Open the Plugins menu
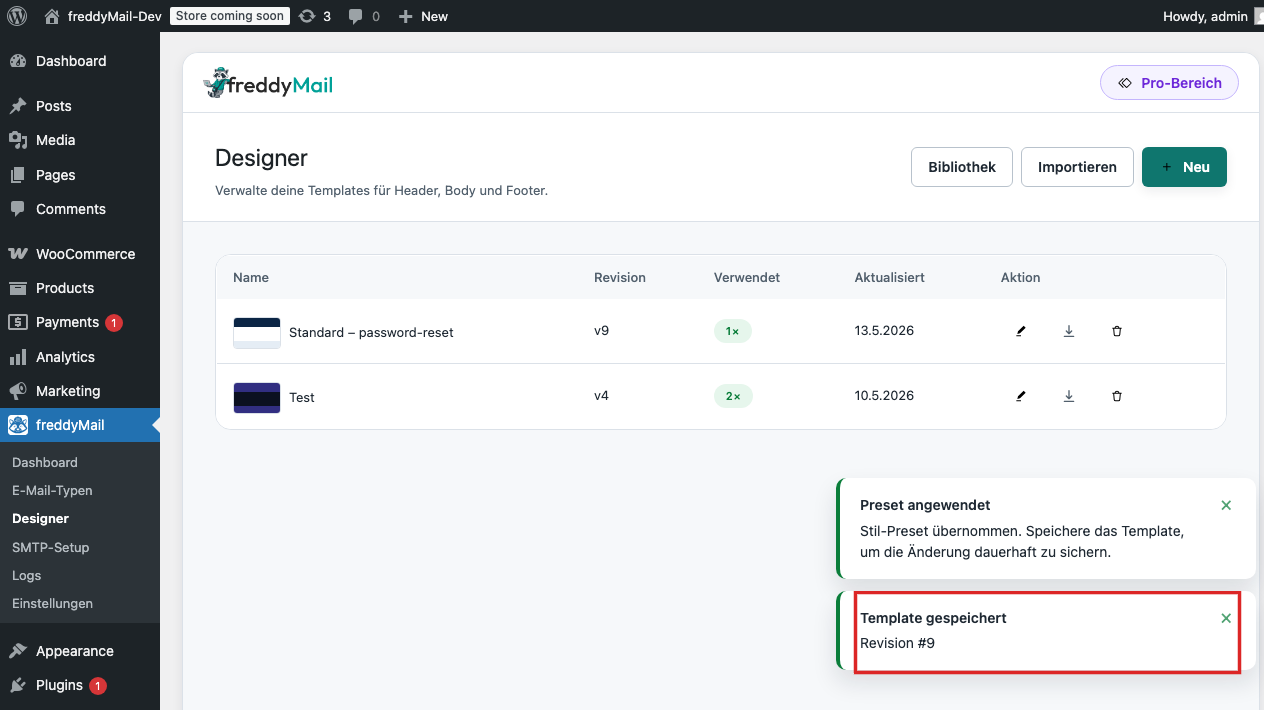This screenshot has height=710, width=1264. click(80, 685)
